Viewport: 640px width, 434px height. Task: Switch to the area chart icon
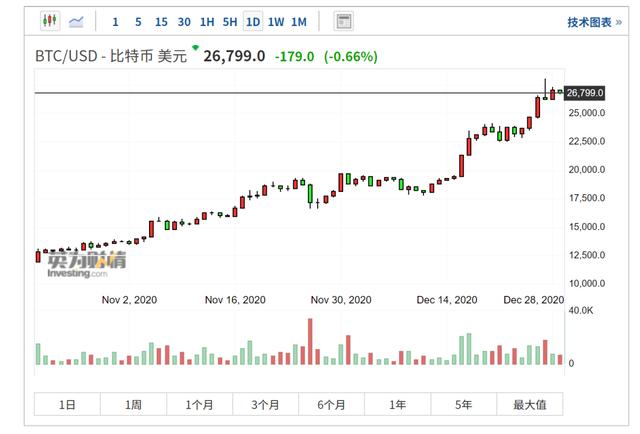[77, 21]
